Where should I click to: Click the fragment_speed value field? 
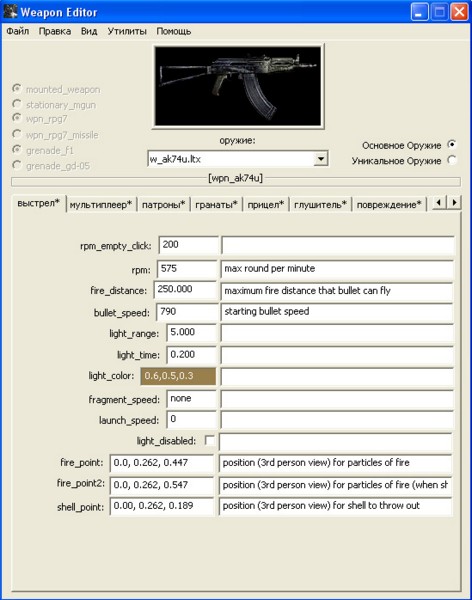pos(191,399)
